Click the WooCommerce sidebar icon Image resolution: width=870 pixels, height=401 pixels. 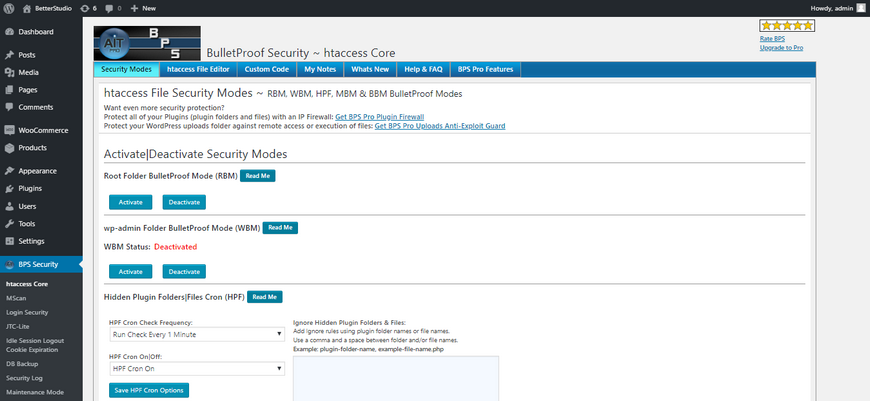coord(9,130)
